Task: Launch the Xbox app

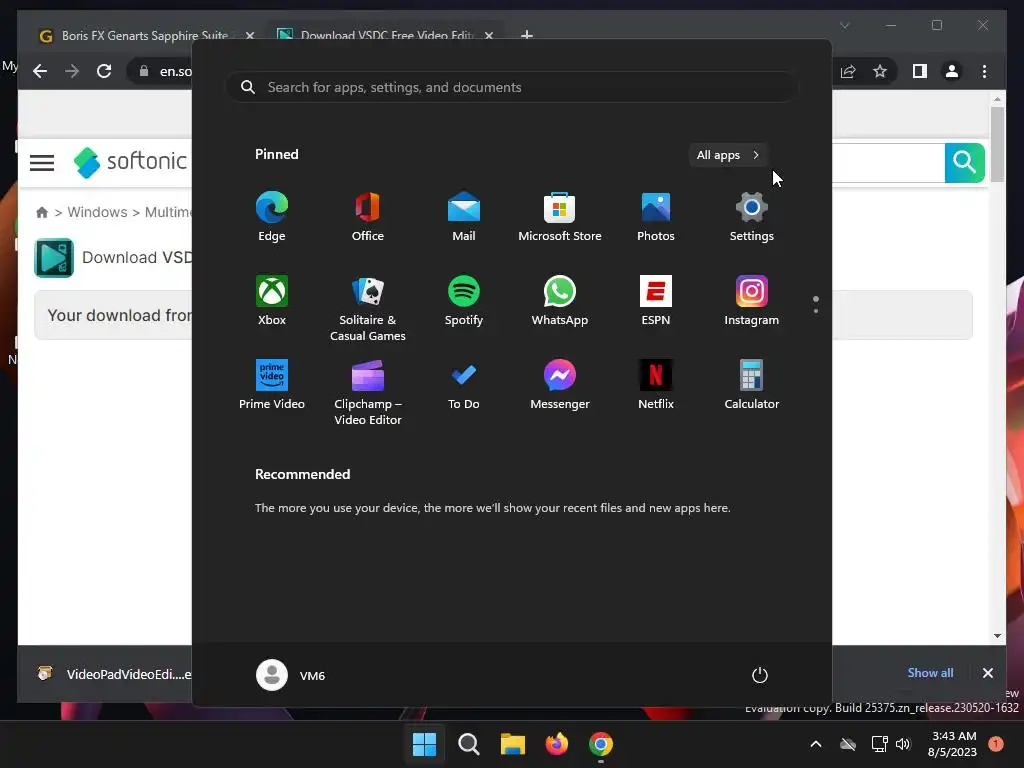Action: (x=272, y=300)
